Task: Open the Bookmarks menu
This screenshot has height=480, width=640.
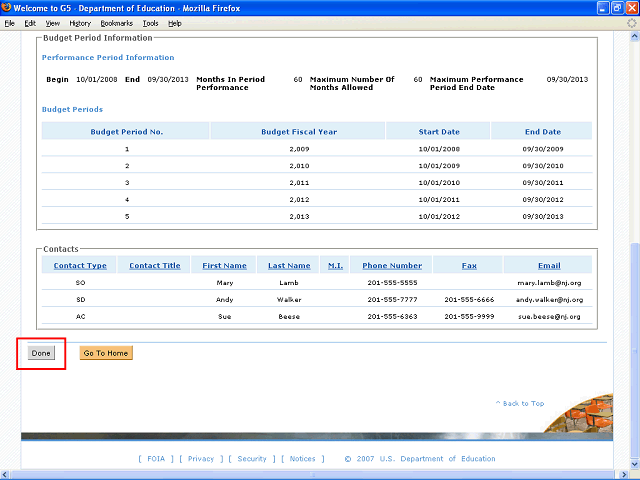Action: [116, 22]
